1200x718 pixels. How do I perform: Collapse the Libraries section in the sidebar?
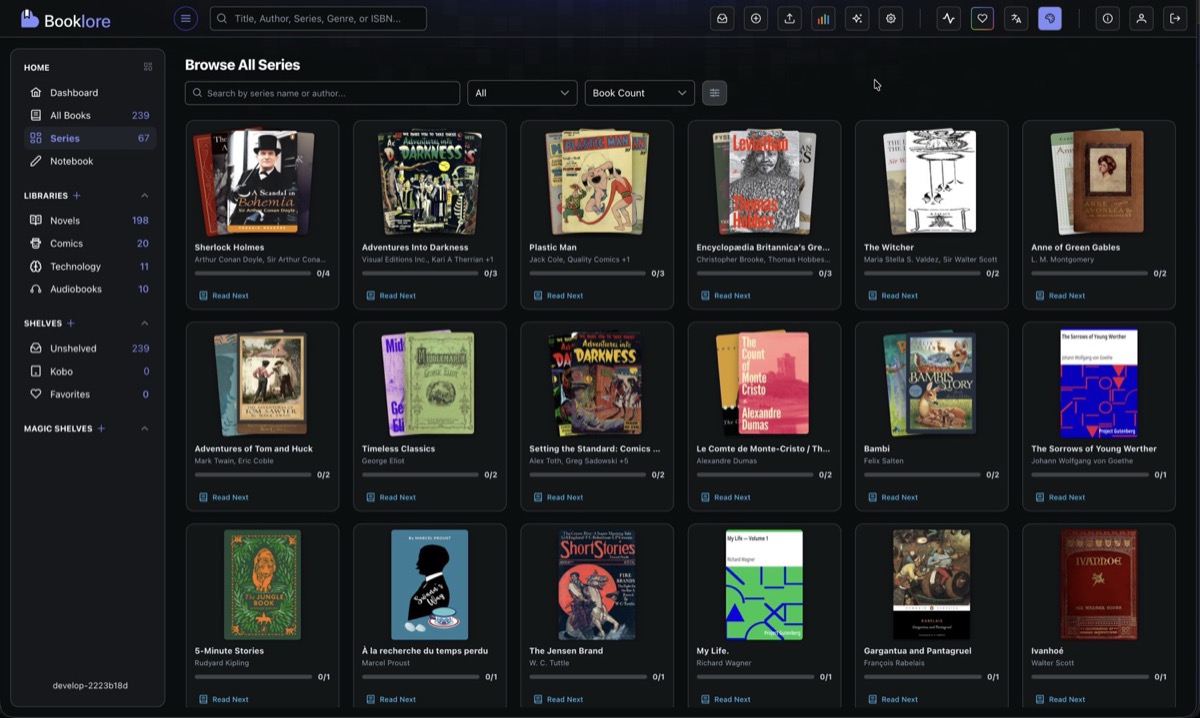pyautogui.click(x=144, y=195)
